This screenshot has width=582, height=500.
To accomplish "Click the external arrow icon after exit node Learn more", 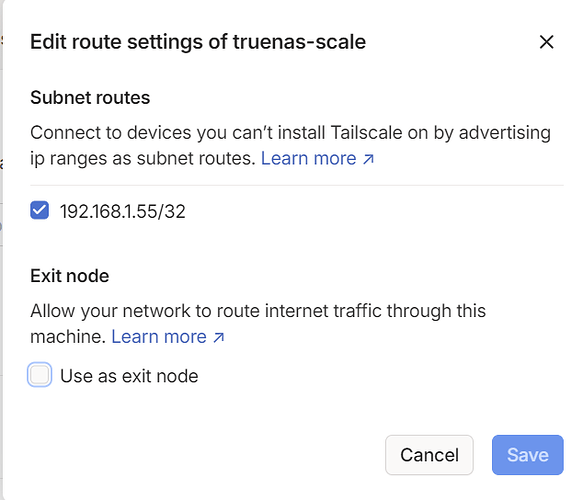I will point(219,338).
